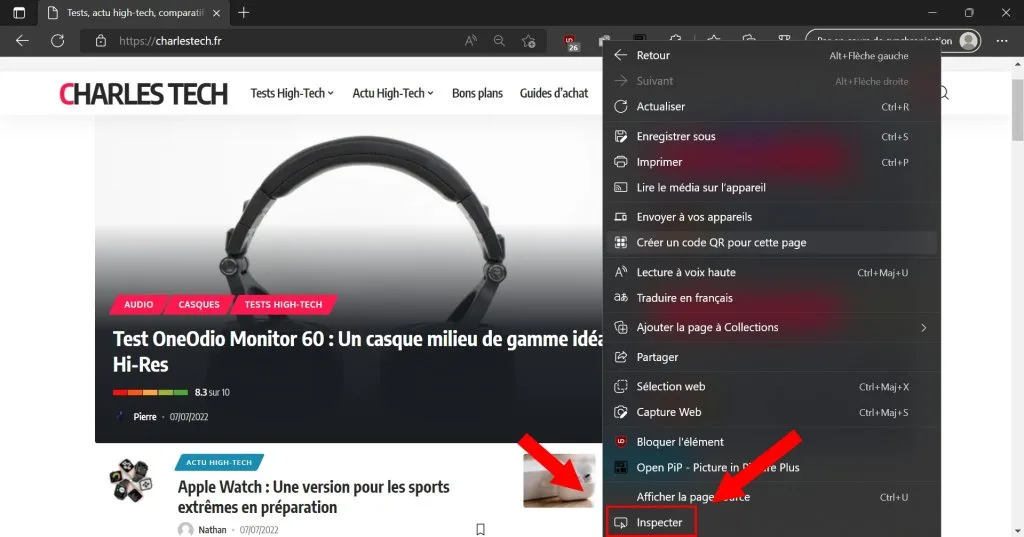Open a new browser tab
1024x537 pixels.
pos(244,12)
